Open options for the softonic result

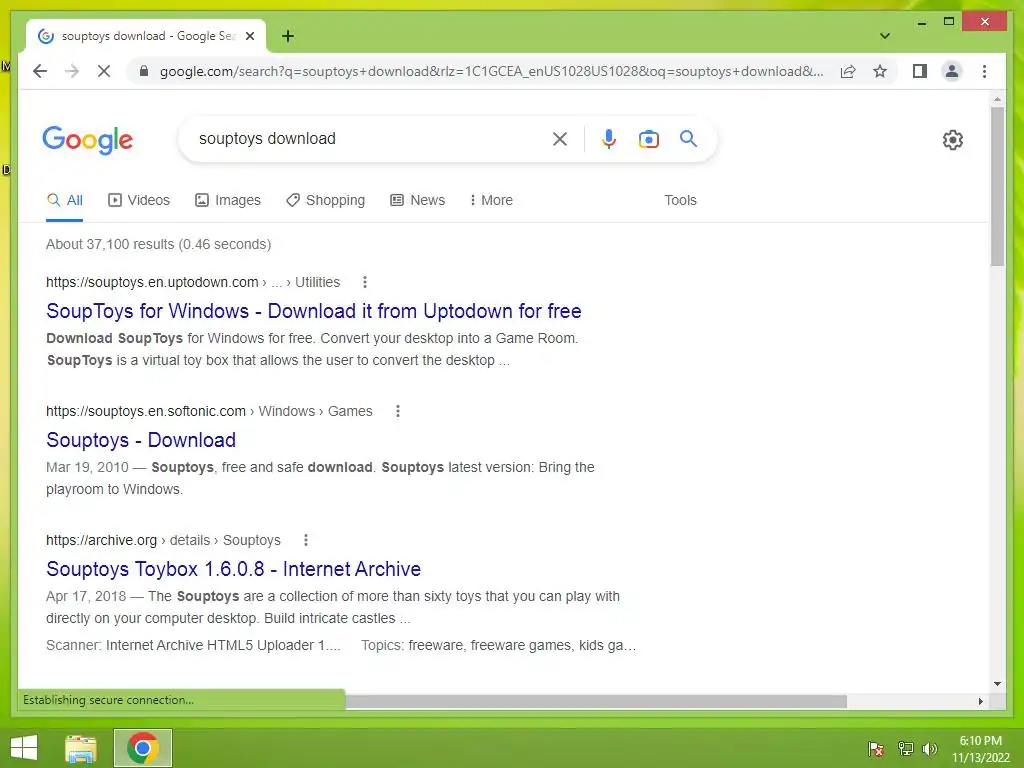click(x=397, y=411)
